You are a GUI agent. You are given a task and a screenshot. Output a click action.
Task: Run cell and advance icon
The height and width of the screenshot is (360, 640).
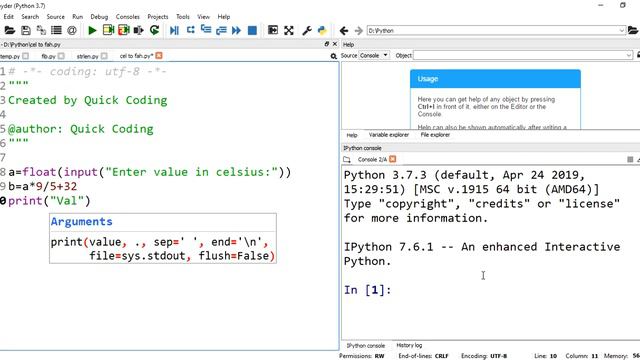point(124,30)
